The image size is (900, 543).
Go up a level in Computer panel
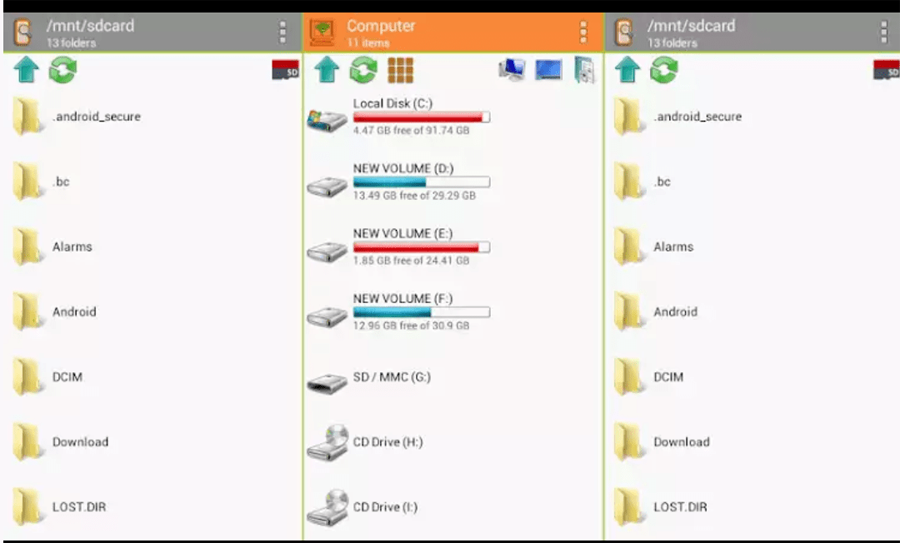327,70
